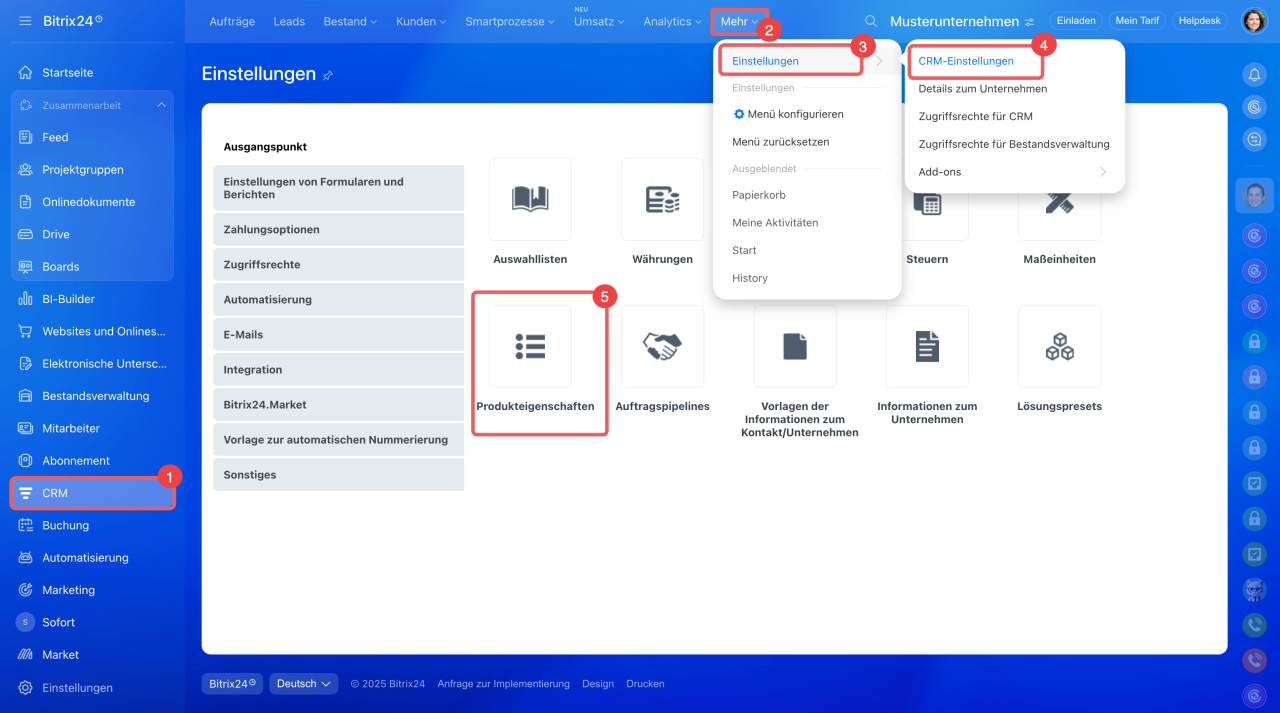
Task: Click the Drucken footer link
Action: tap(645, 684)
